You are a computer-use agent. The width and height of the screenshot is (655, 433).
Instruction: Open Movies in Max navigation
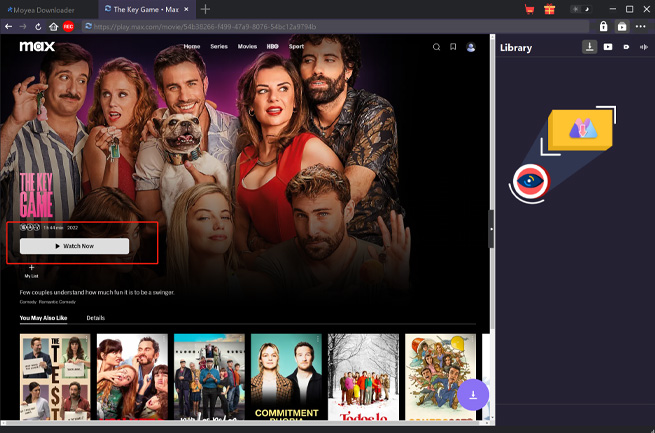(246, 47)
